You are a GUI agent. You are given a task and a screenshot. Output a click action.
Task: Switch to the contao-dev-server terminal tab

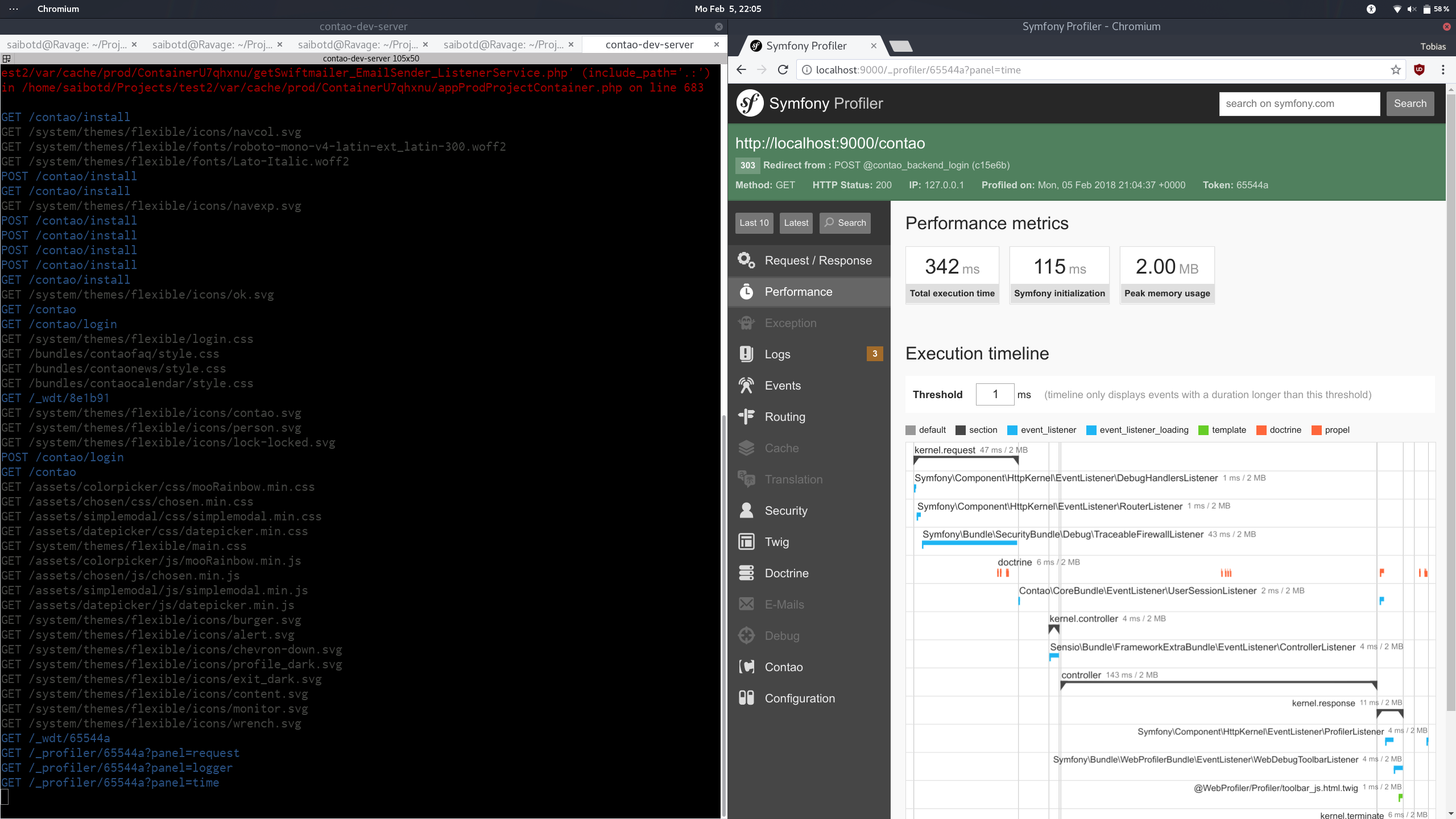(x=649, y=44)
